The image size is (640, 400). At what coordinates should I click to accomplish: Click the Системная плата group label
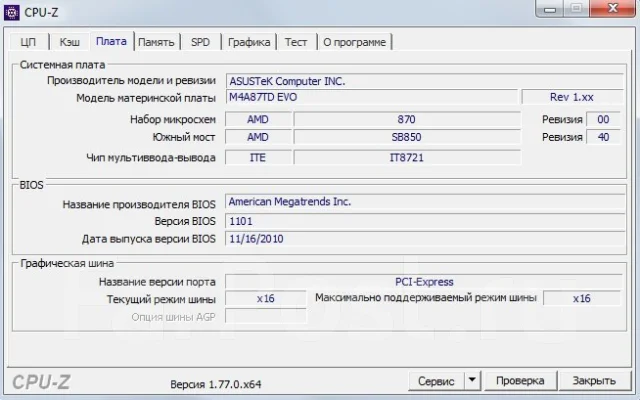(x=62, y=64)
